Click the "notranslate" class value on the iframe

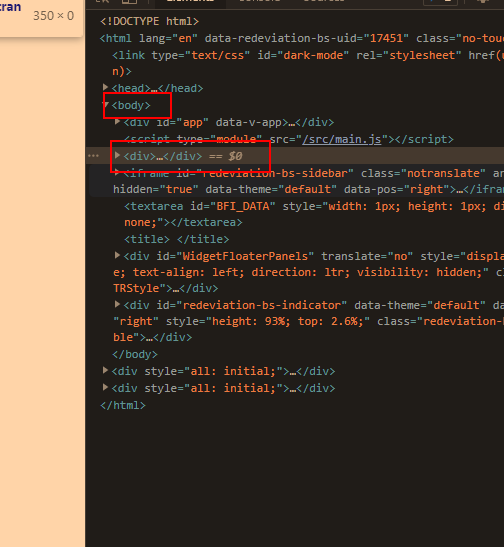pos(443,173)
